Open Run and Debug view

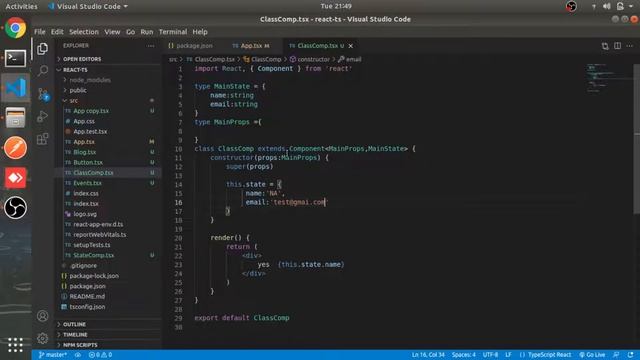42,116
